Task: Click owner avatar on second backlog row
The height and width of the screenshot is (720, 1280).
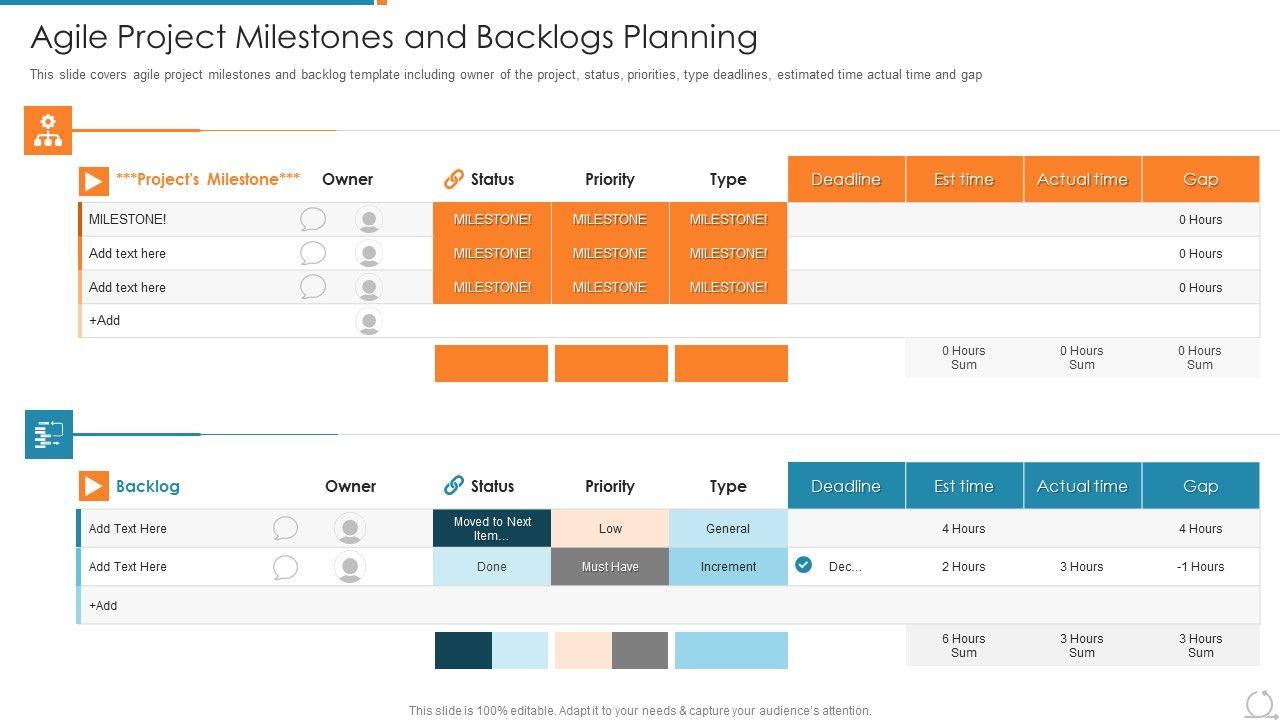Action: click(x=350, y=567)
